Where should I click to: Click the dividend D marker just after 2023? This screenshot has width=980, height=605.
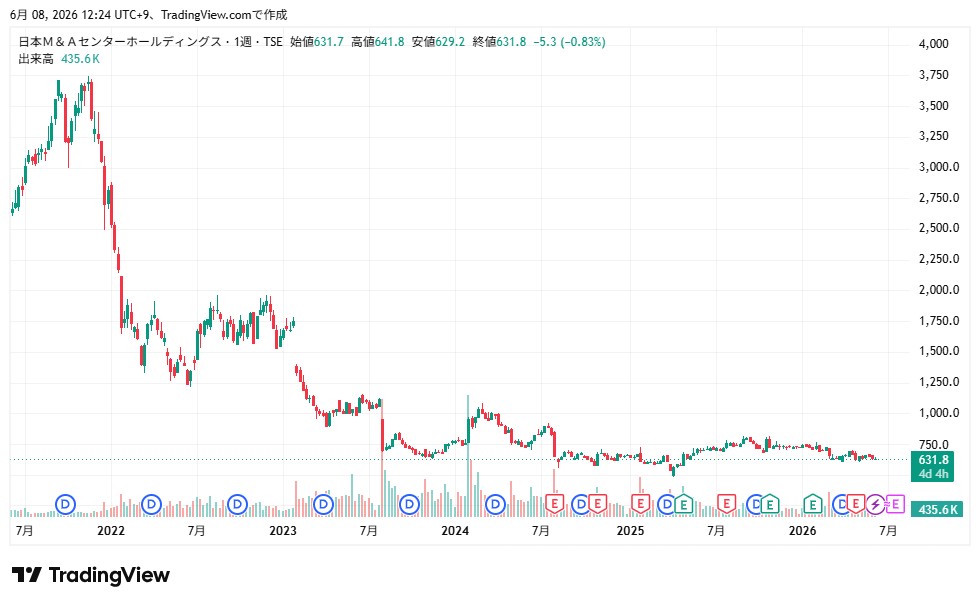(323, 504)
